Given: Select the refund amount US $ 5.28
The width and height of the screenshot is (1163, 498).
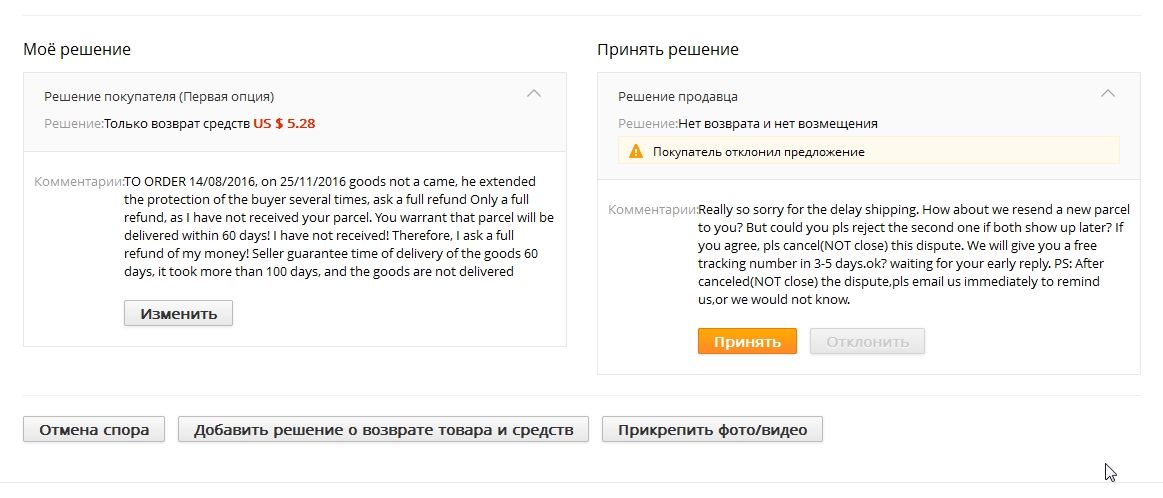Looking at the screenshot, I should point(284,124).
